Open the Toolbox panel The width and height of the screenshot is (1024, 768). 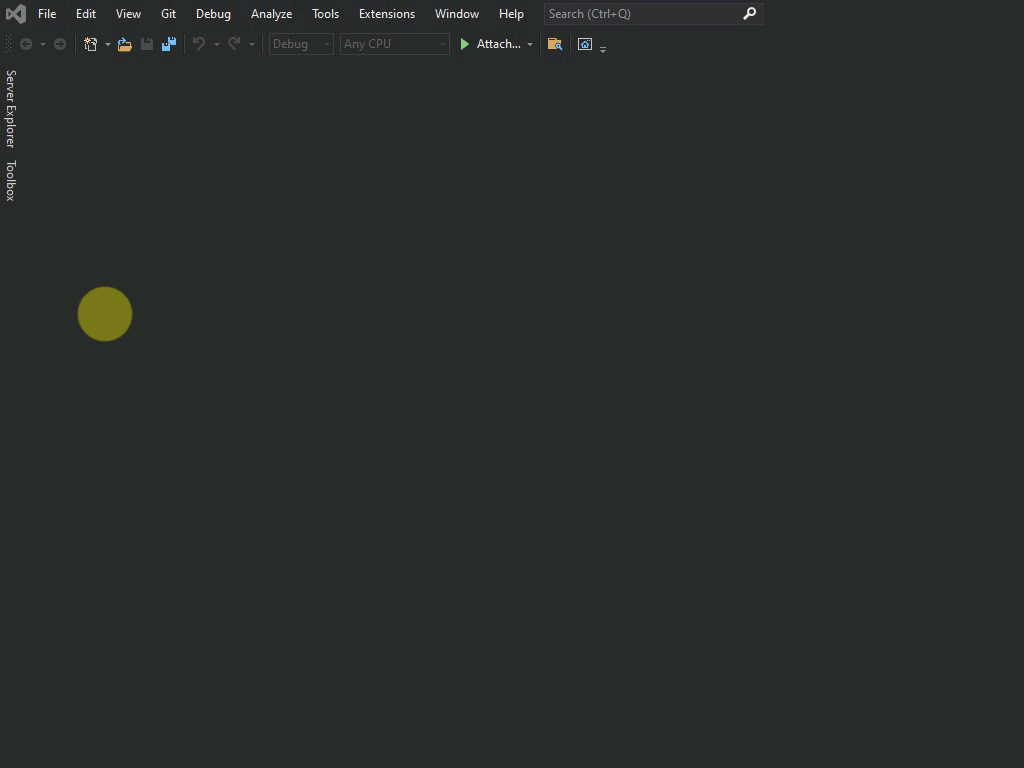click(10, 177)
